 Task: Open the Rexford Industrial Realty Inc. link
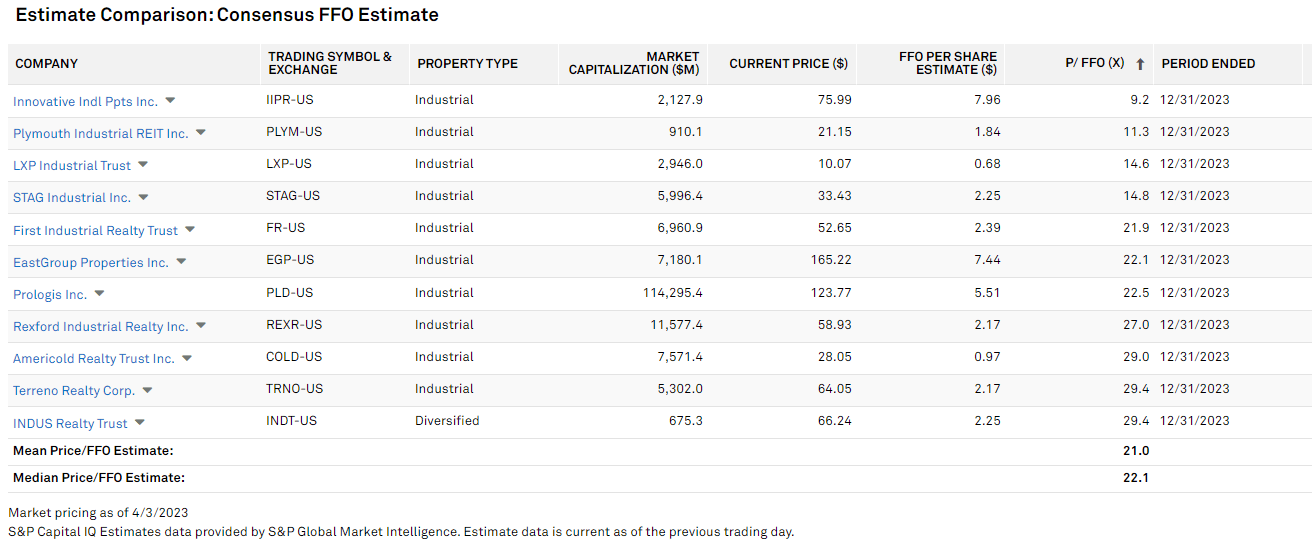click(x=100, y=327)
